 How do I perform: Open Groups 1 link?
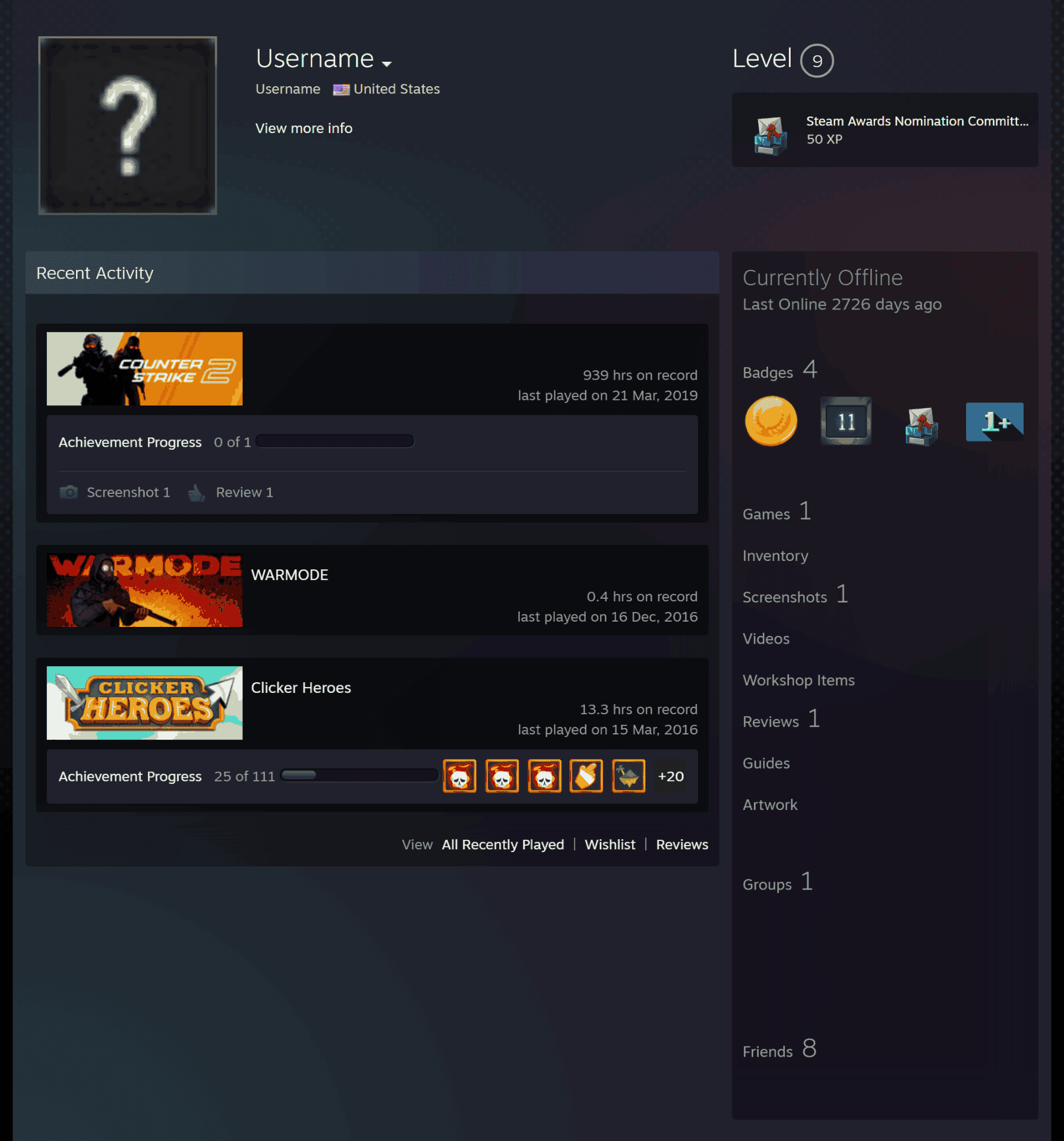[778, 882]
